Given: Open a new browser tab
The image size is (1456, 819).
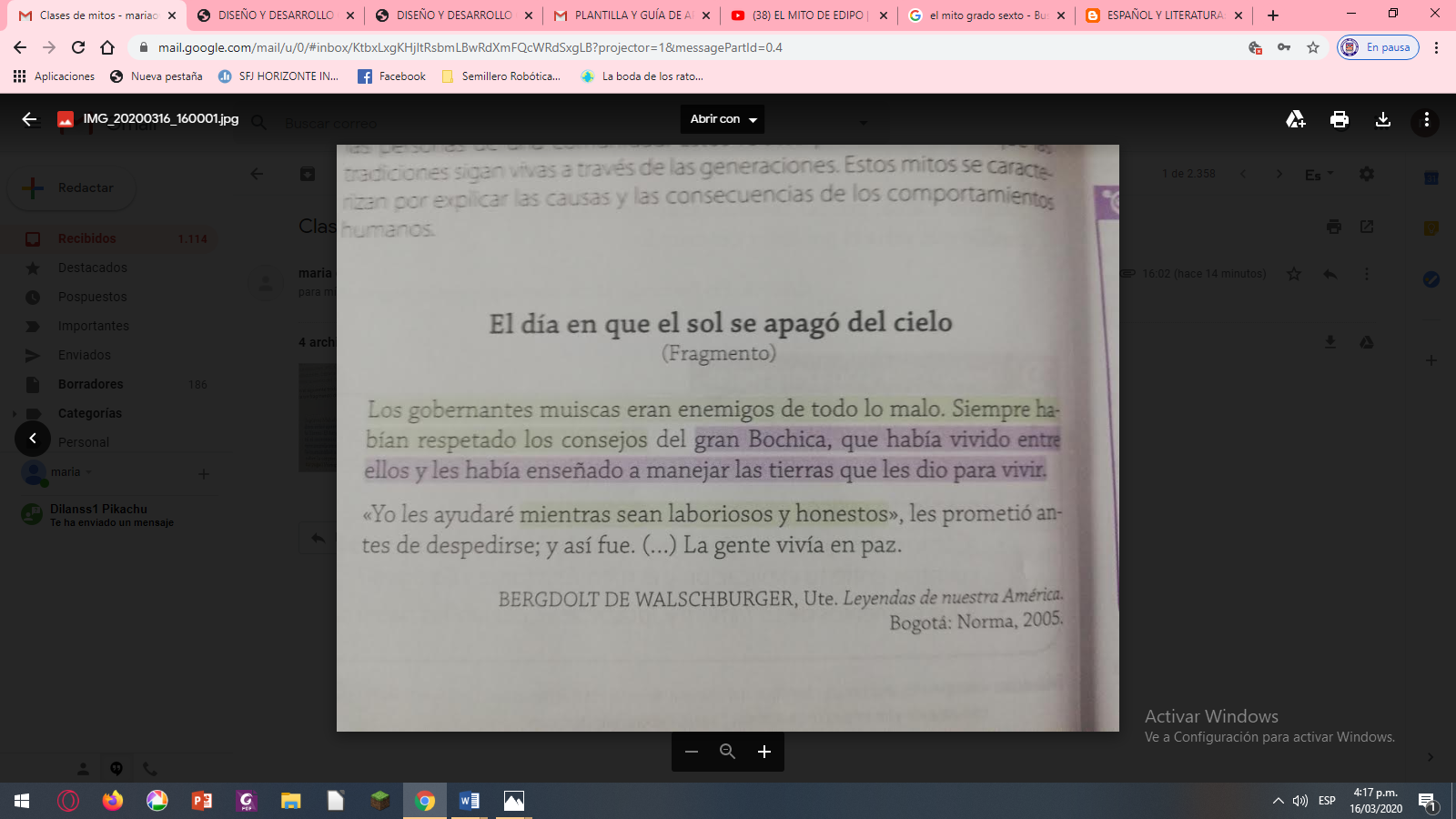Looking at the screenshot, I should [1273, 15].
